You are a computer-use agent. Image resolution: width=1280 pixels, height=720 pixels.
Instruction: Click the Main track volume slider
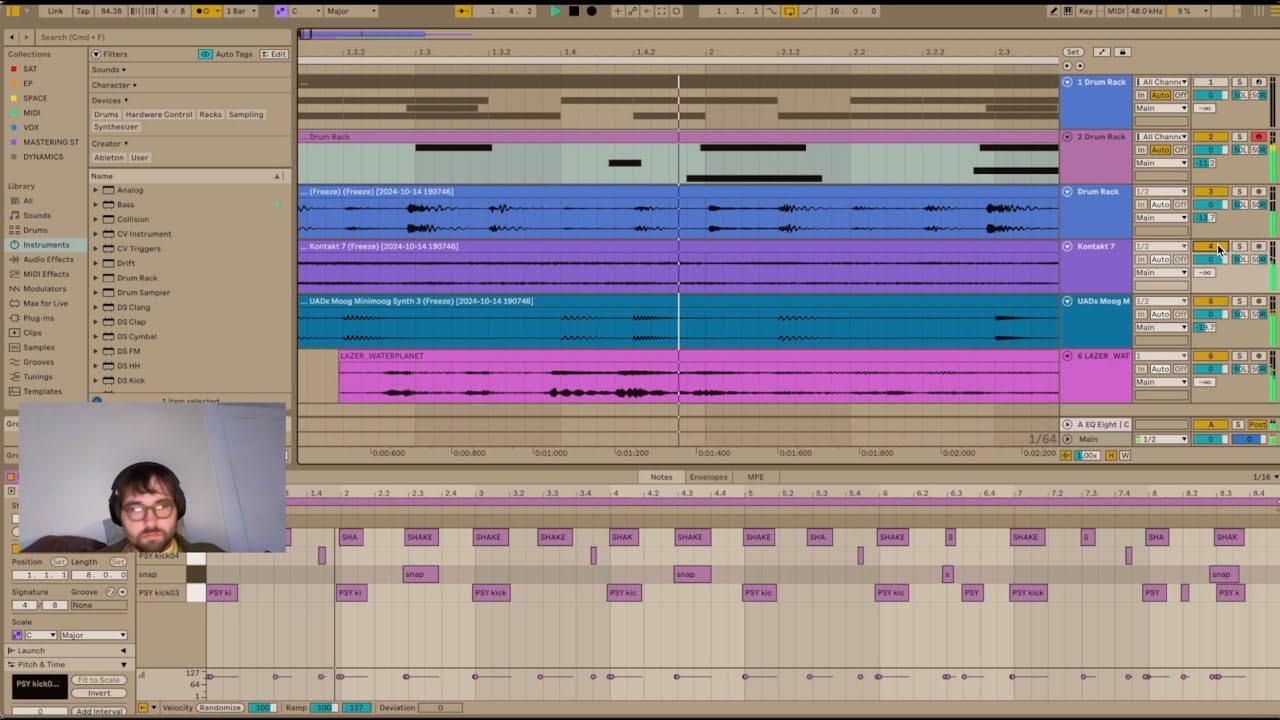(x=1210, y=439)
